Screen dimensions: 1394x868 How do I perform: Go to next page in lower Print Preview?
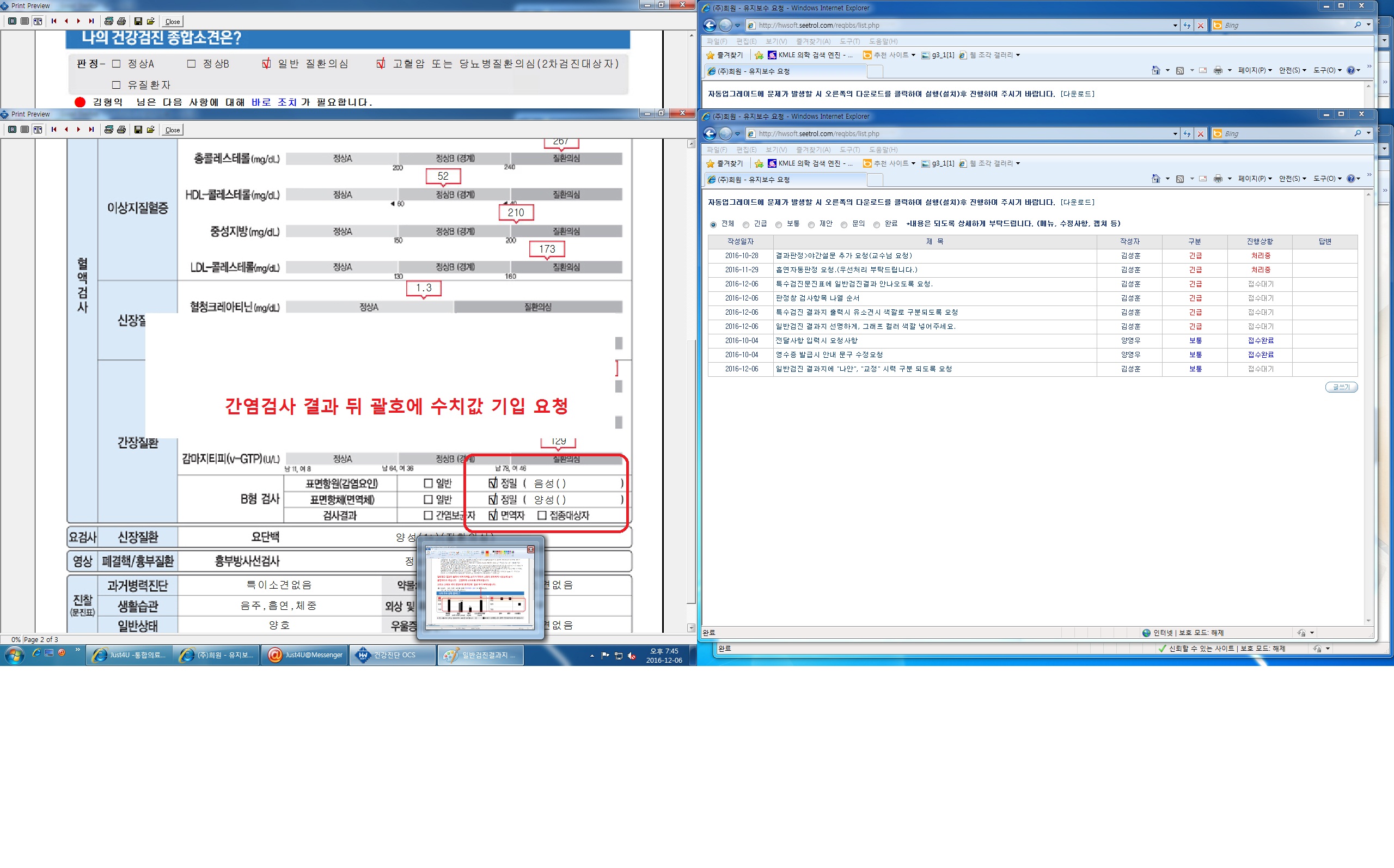coord(78,130)
